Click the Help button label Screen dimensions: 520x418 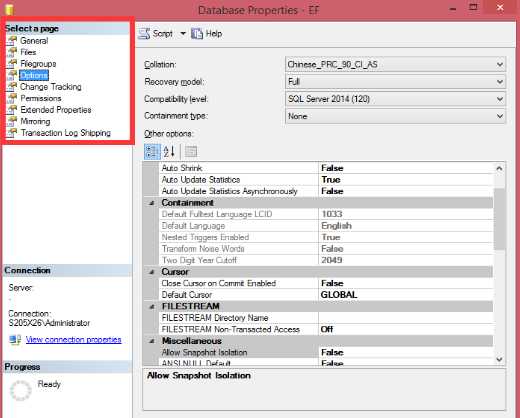click(214, 34)
